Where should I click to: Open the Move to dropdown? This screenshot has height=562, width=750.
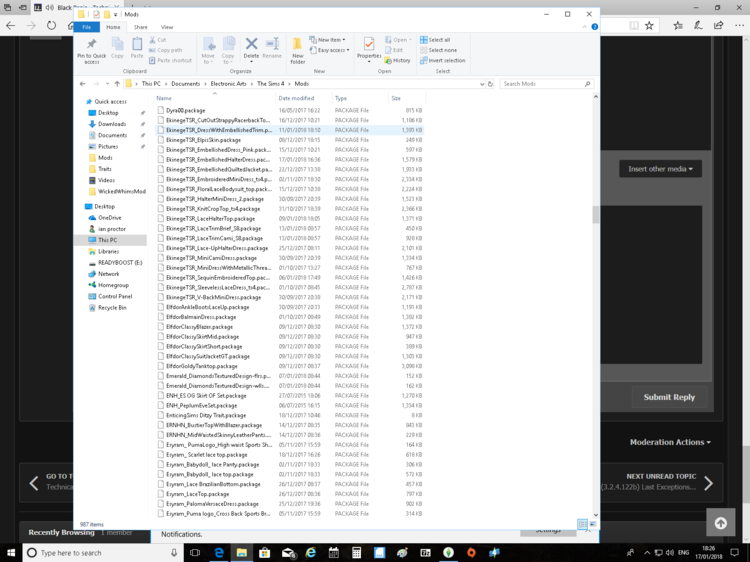[209, 51]
